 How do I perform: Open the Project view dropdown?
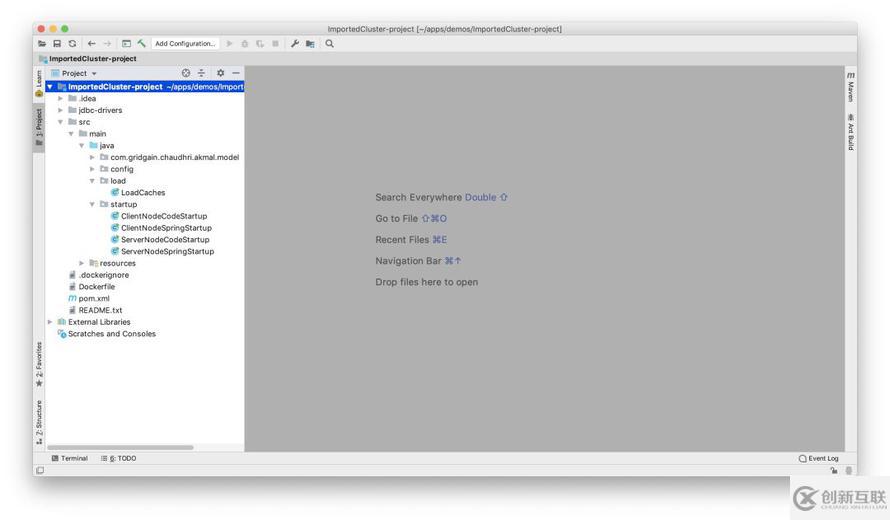74,73
